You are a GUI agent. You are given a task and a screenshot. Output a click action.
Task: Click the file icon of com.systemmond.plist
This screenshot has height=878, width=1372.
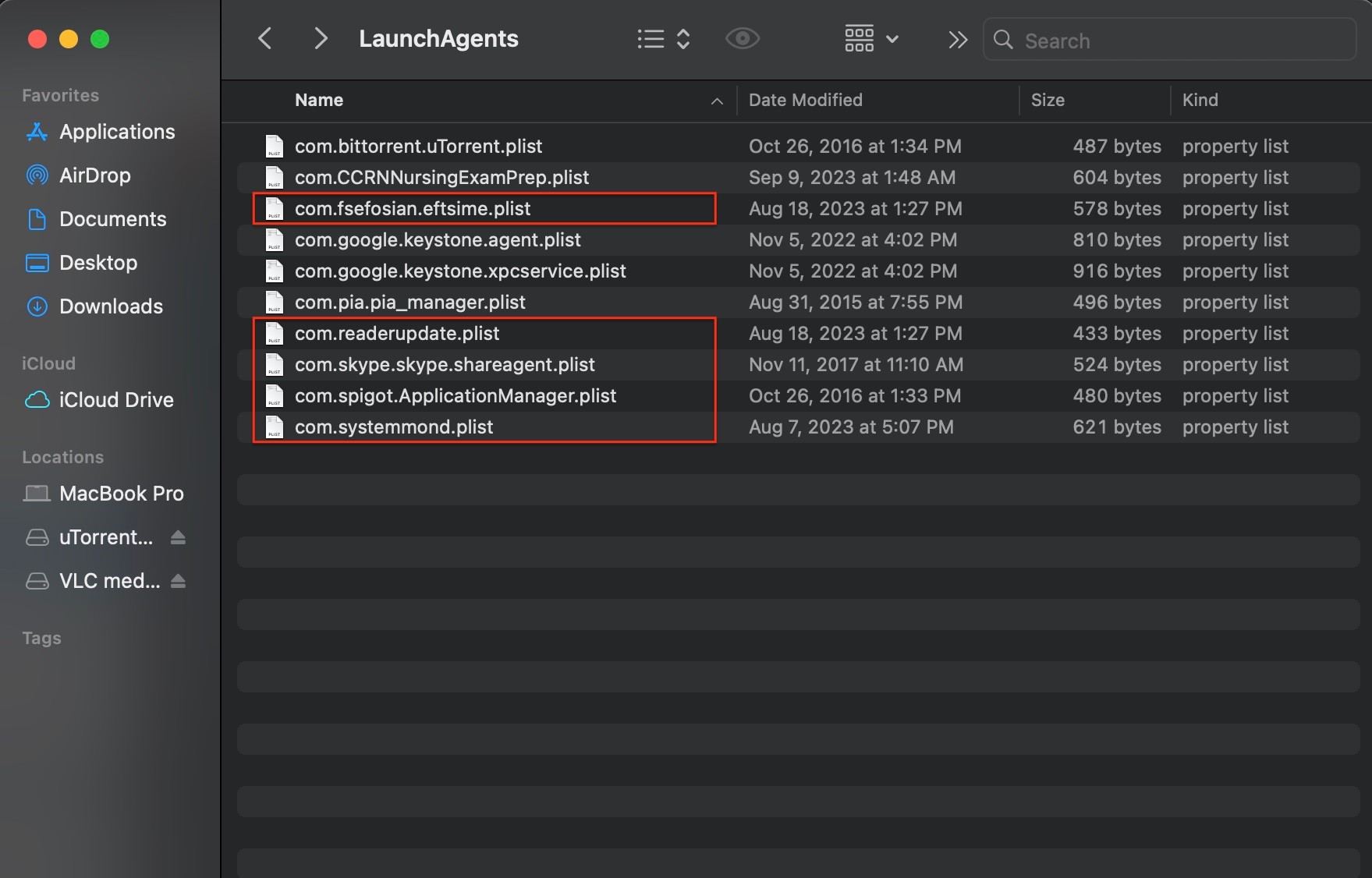pyautogui.click(x=274, y=427)
